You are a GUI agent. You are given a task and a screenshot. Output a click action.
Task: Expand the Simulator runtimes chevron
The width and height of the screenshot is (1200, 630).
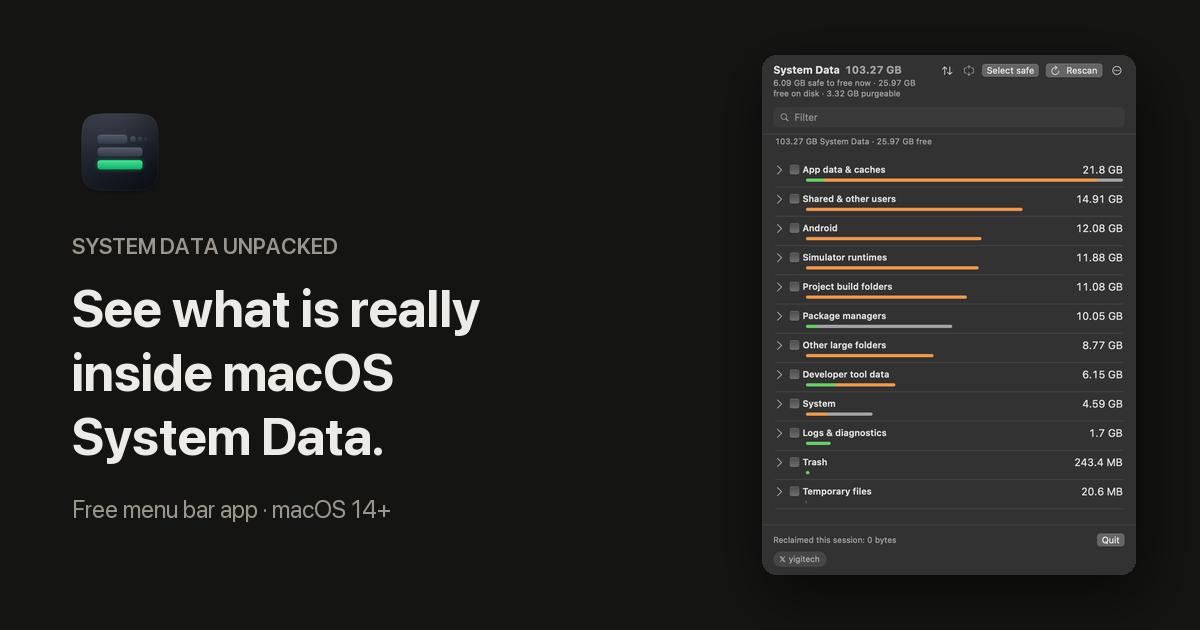click(779, 257)
